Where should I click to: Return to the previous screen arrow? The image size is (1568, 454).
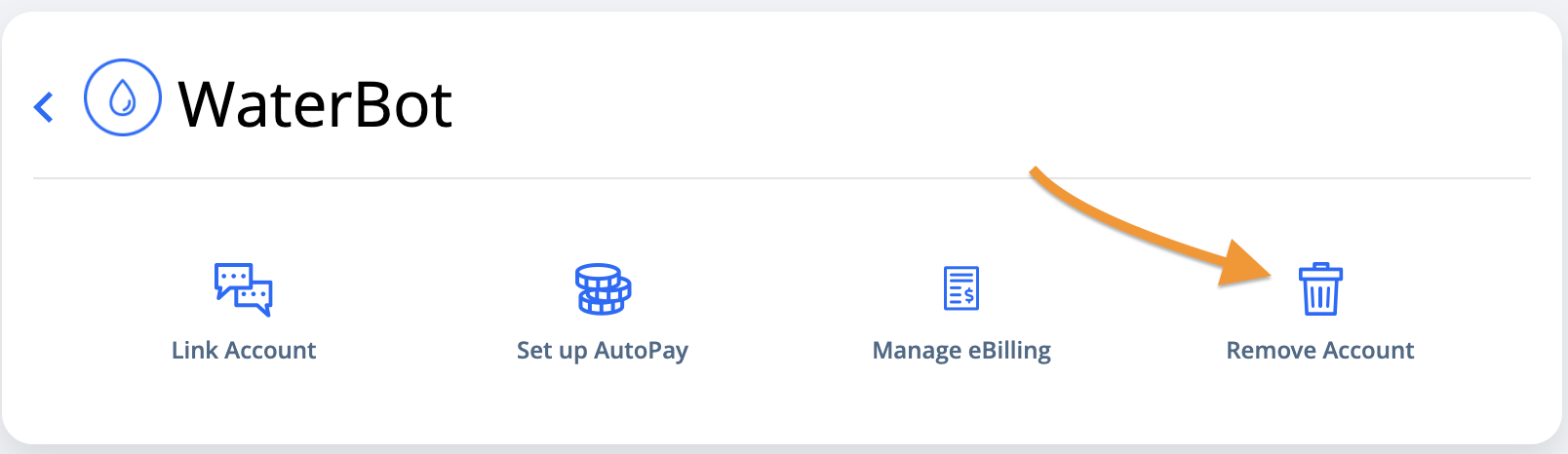(x=43, y=106)
